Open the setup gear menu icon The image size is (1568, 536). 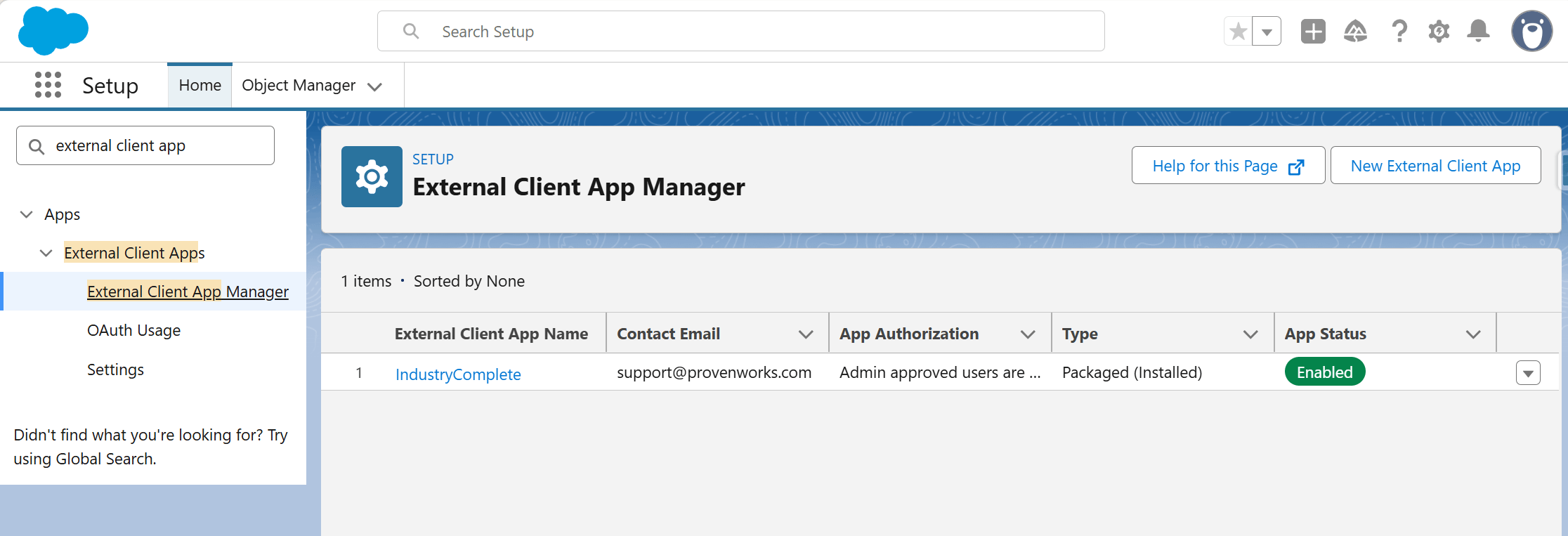pyautogui.click(x=1439, y=32)
